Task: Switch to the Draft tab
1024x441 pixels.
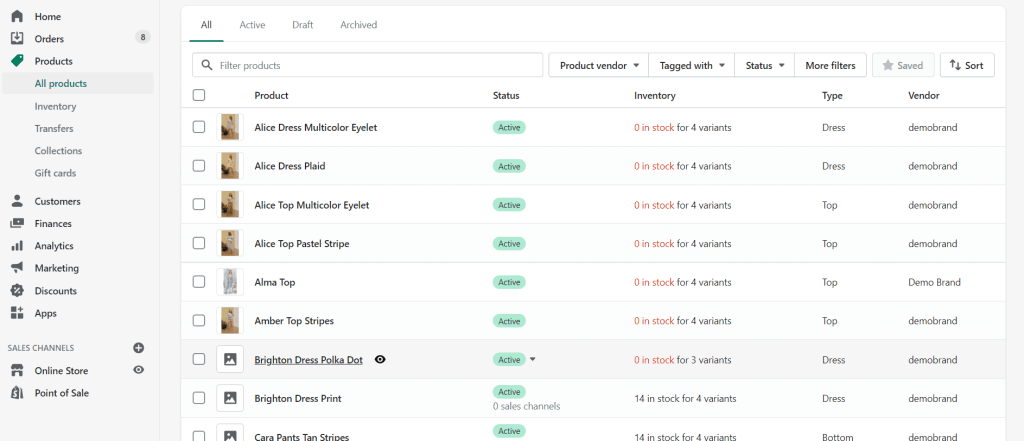Action: click(302, 24)
